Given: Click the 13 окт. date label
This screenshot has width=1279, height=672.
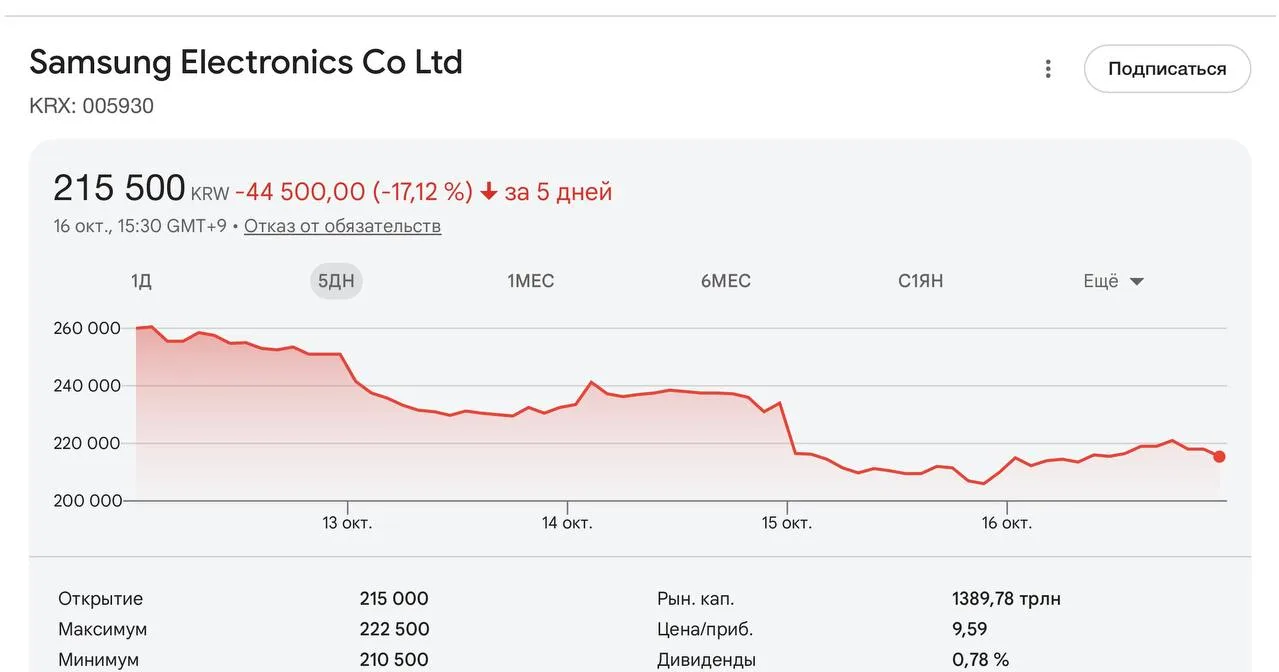Looking at the screenshot, I should point(347,523).
